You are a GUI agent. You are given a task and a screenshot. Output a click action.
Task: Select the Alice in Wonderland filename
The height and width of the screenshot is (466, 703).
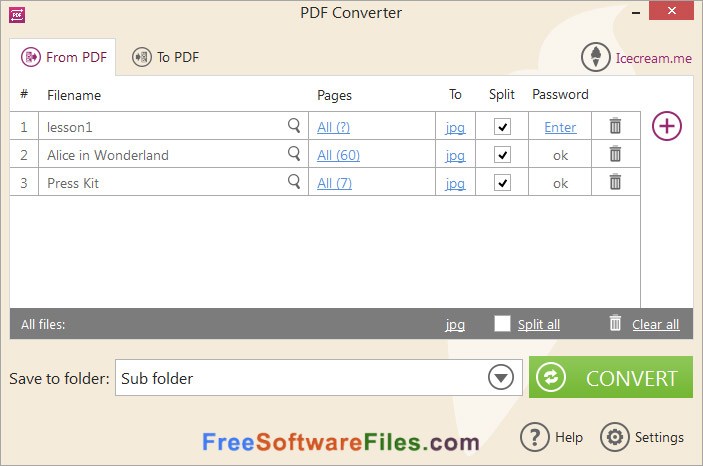coord(108,155)
